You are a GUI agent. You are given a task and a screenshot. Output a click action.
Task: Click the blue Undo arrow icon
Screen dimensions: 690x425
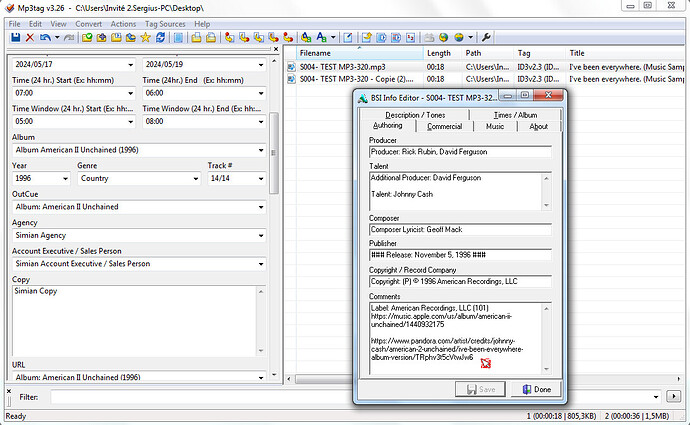pyautogui.click(x=45, y=38)
